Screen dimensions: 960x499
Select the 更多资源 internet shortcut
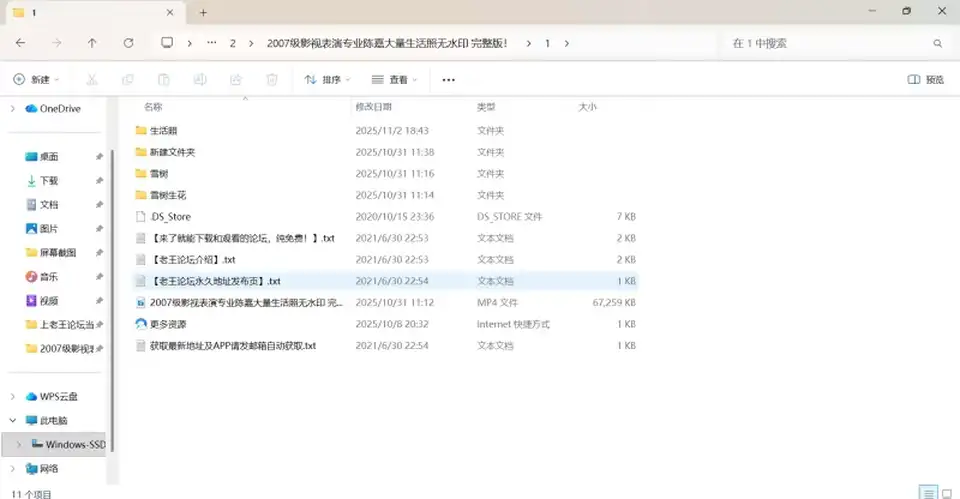coord(386,324)
